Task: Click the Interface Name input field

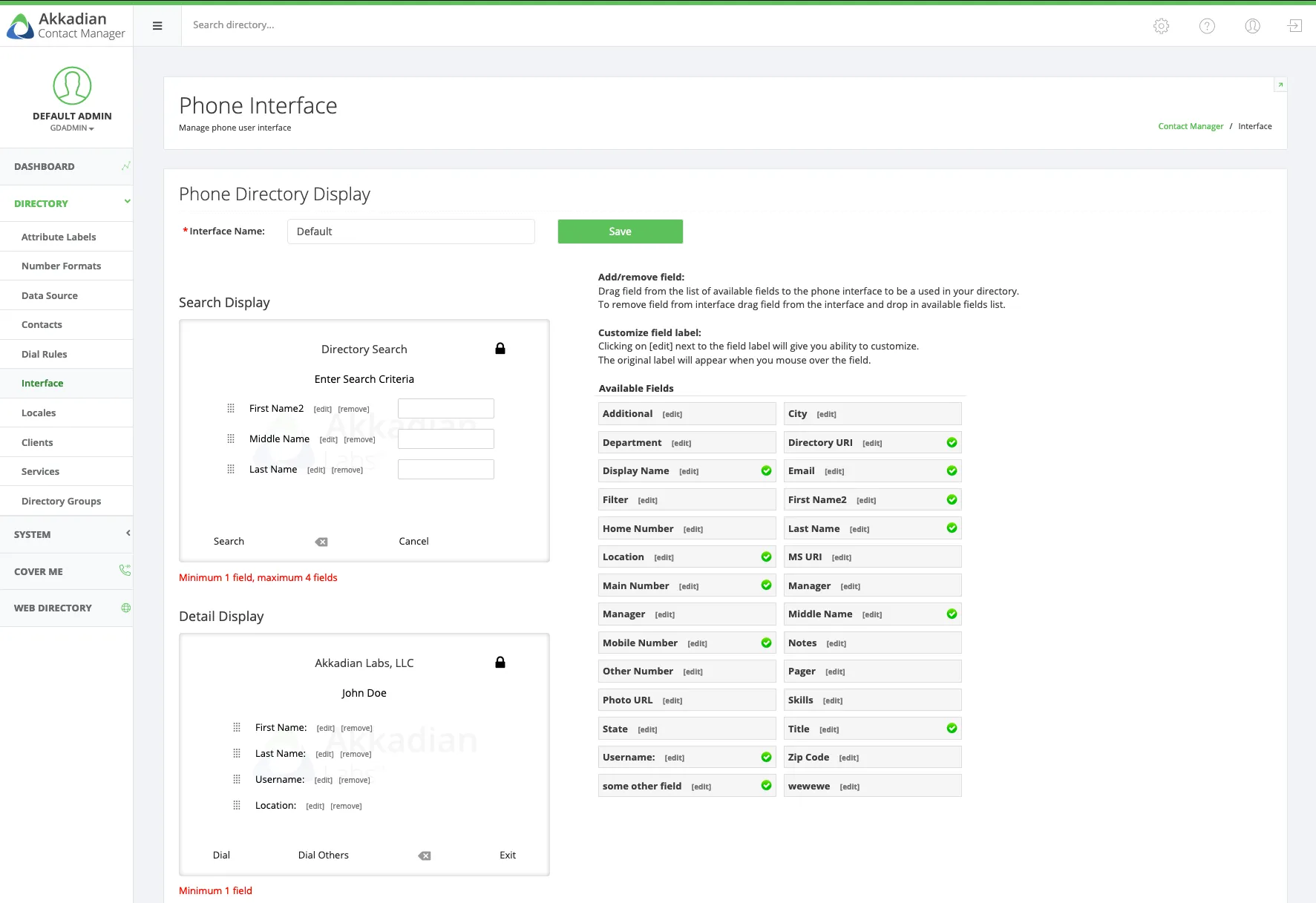Action: click(x=410, y=232)
